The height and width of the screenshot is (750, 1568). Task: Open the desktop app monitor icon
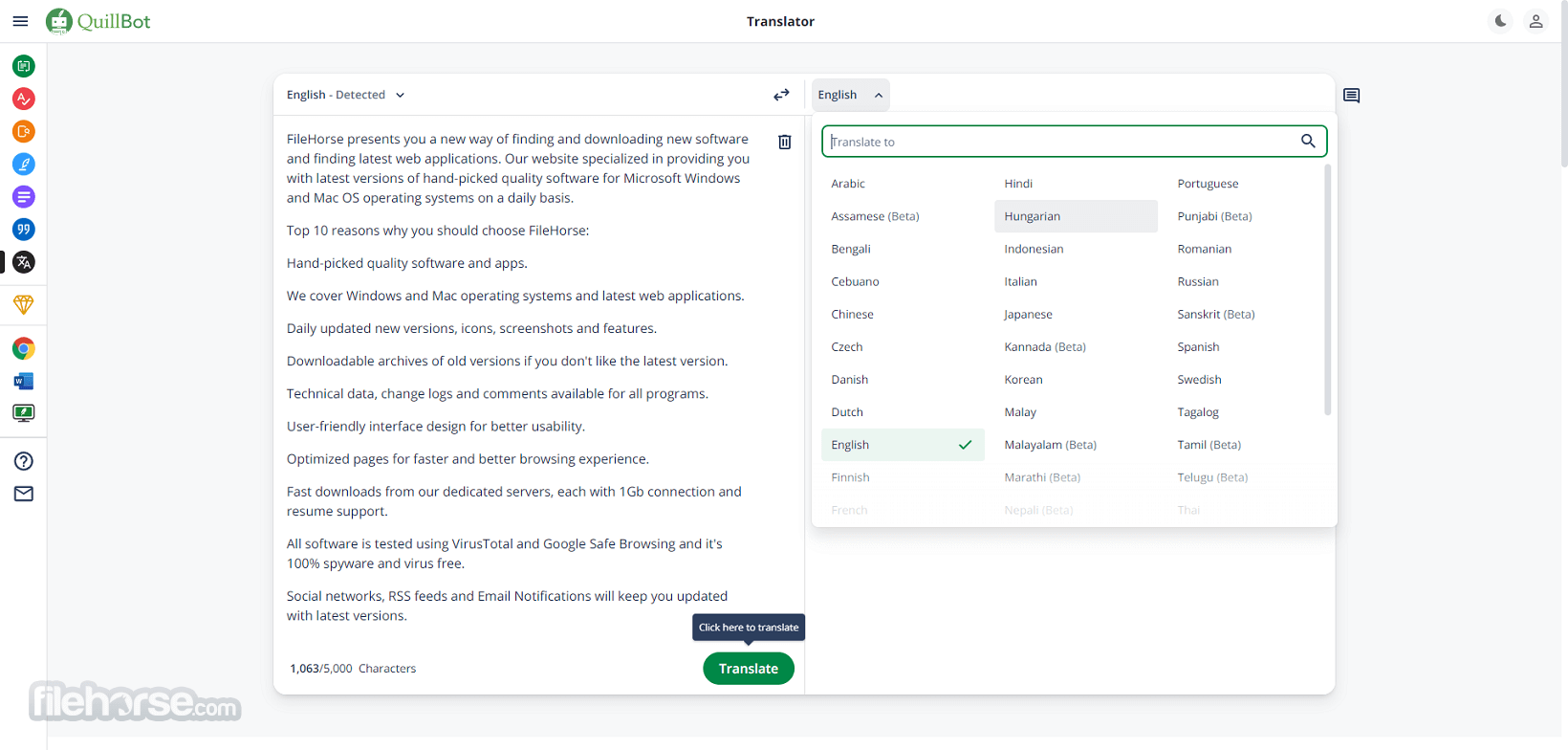point(24,413)
